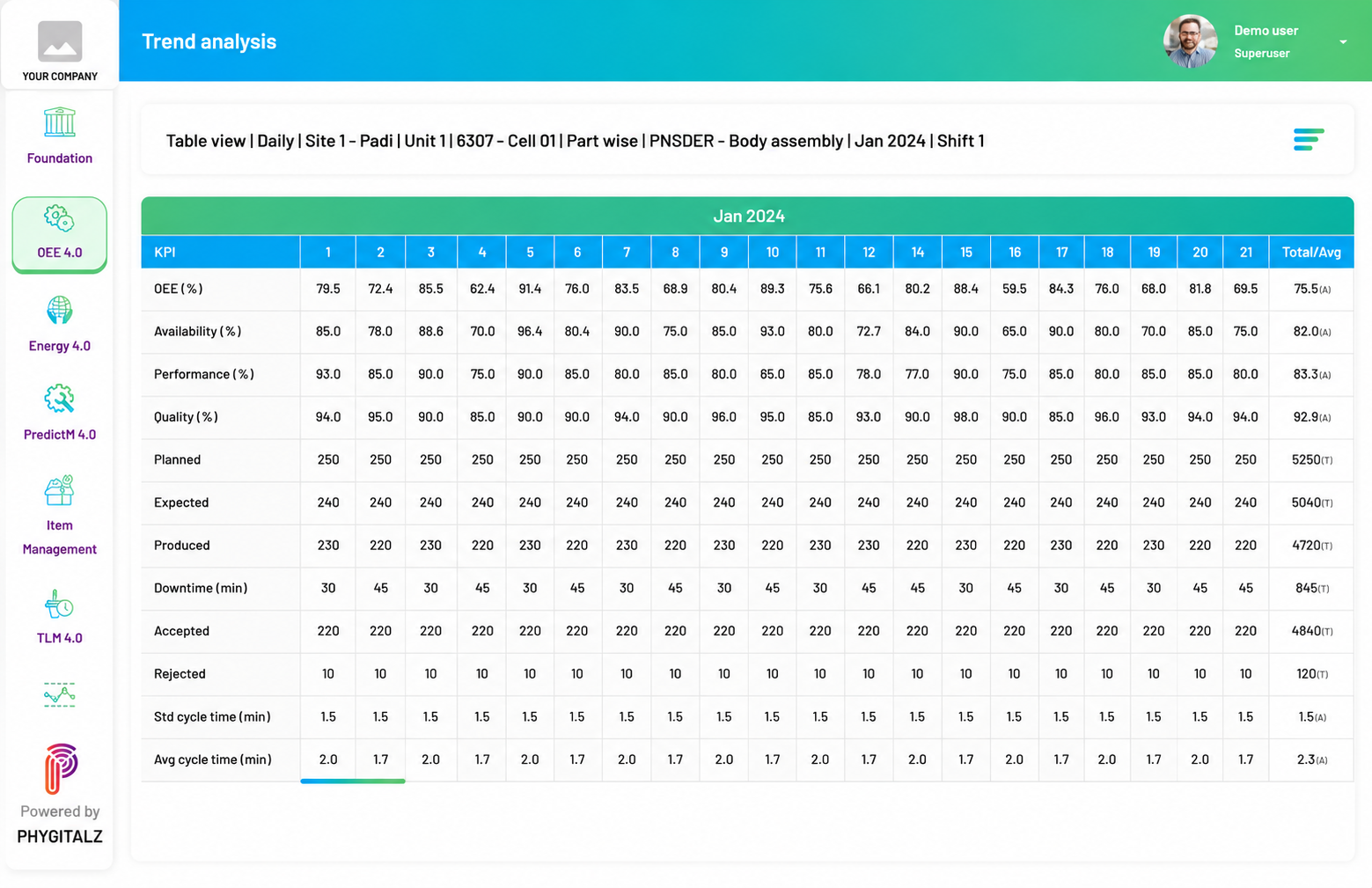Click the Rejected row label
This screenshot has height=888, width=1372.
pos(180,674)
